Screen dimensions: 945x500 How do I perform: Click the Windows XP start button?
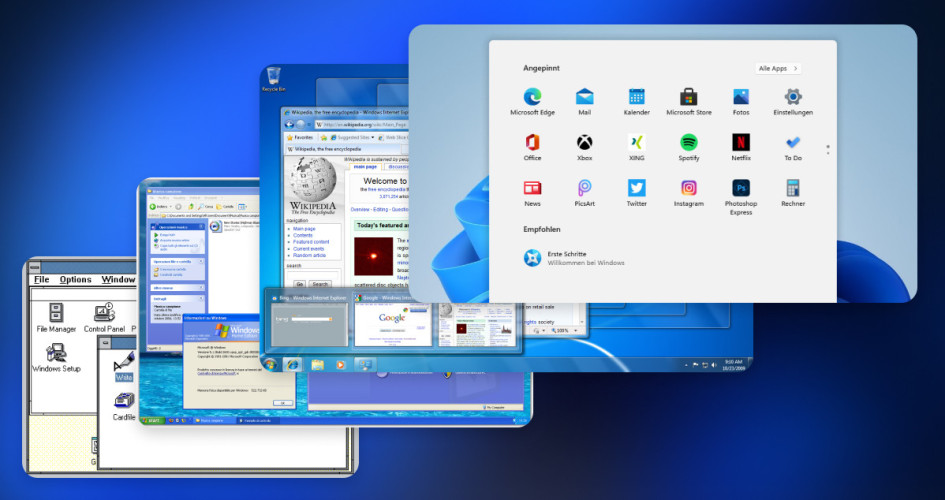point(152,420)
